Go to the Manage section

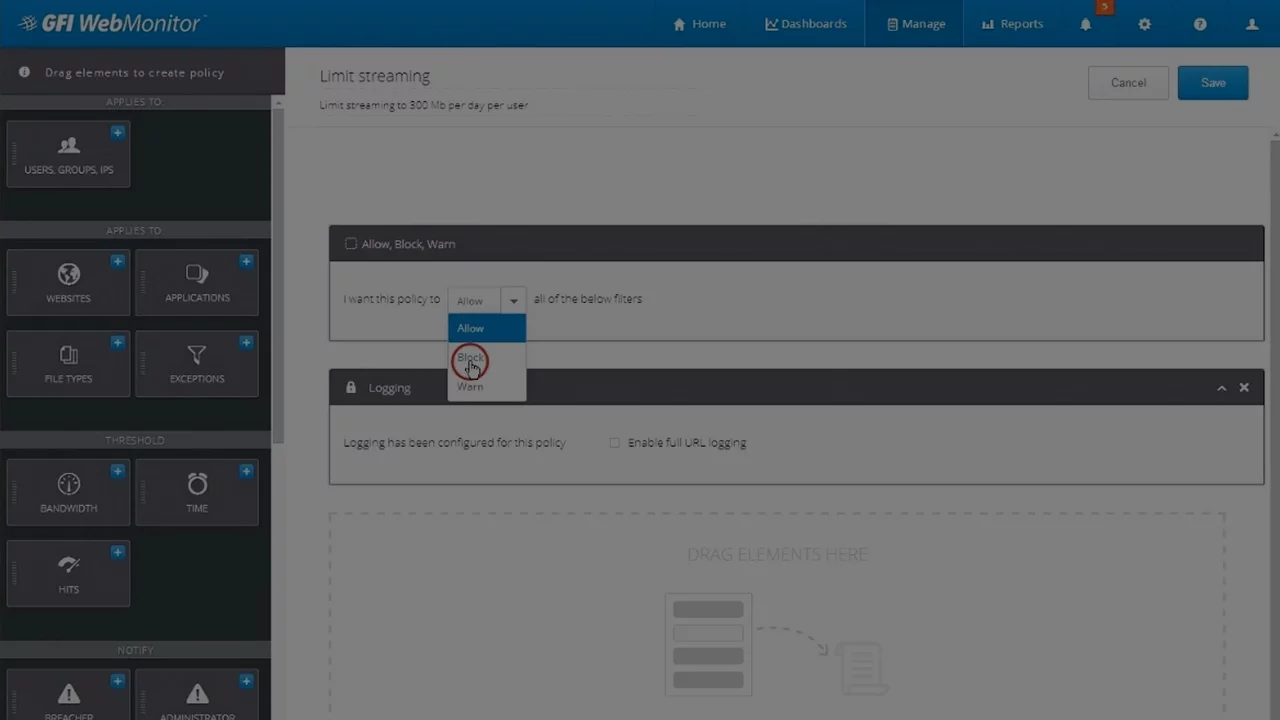tap(915, 24)
